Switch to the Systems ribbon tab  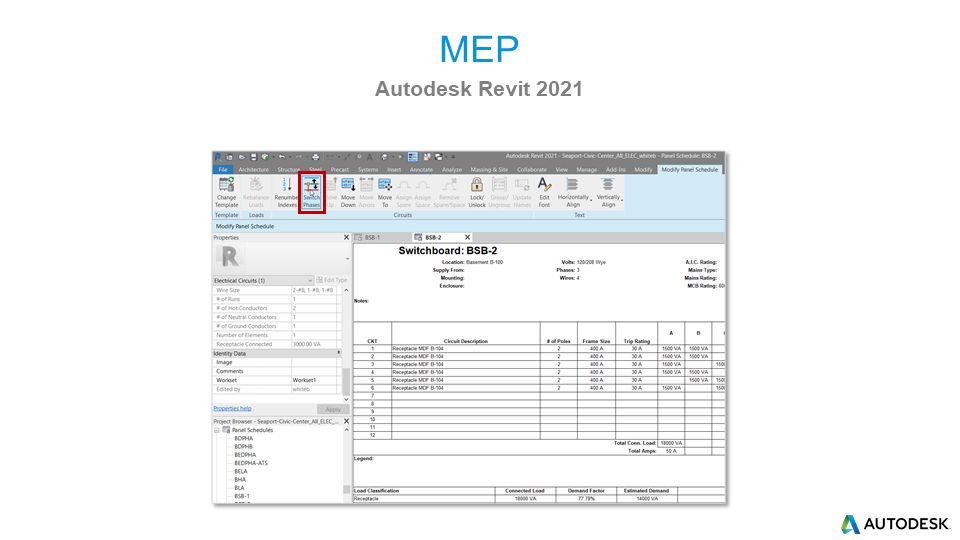[x=368, y=170]
